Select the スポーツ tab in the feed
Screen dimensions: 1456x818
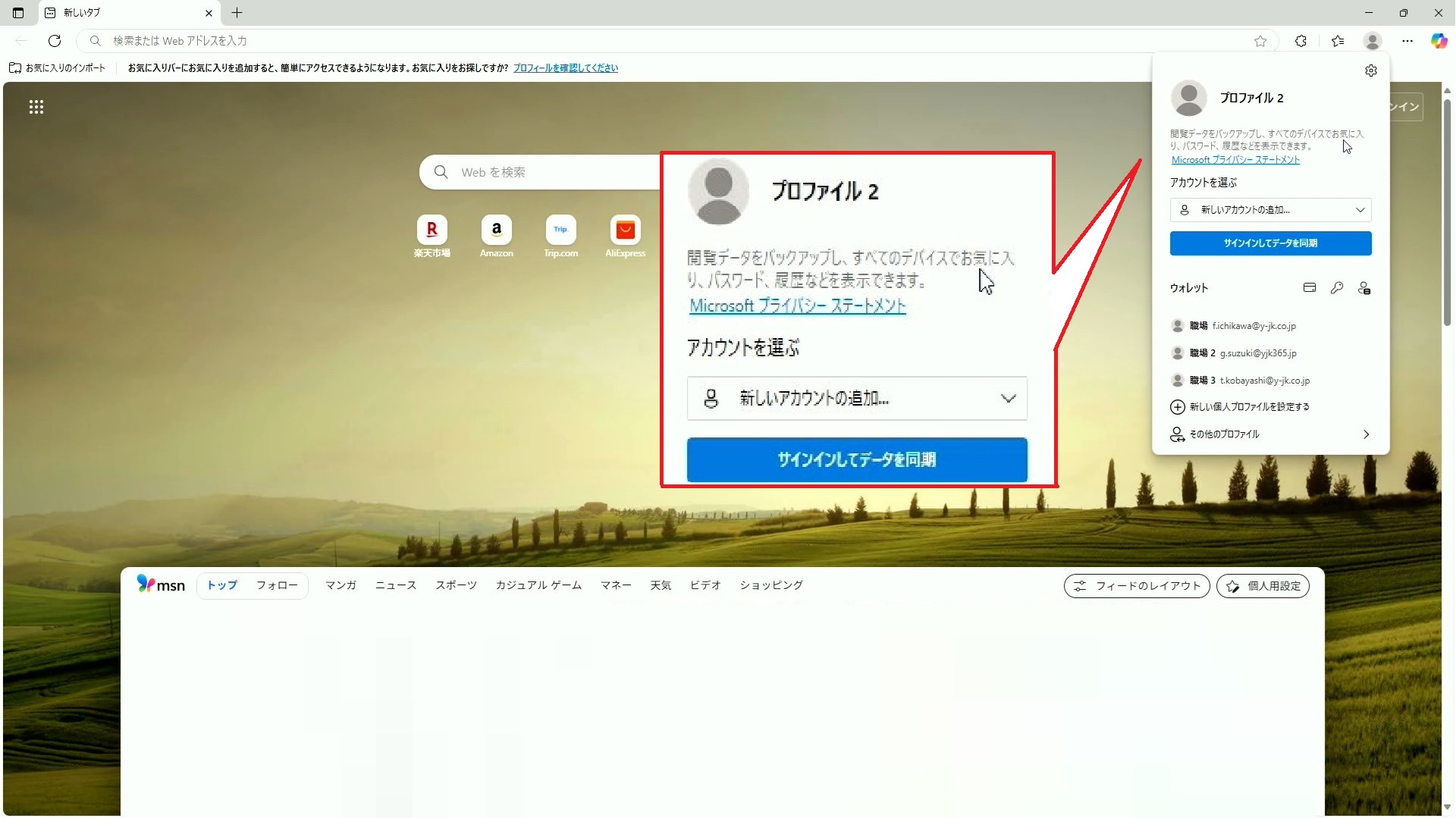pyautogui.click(x=456, y=585)
